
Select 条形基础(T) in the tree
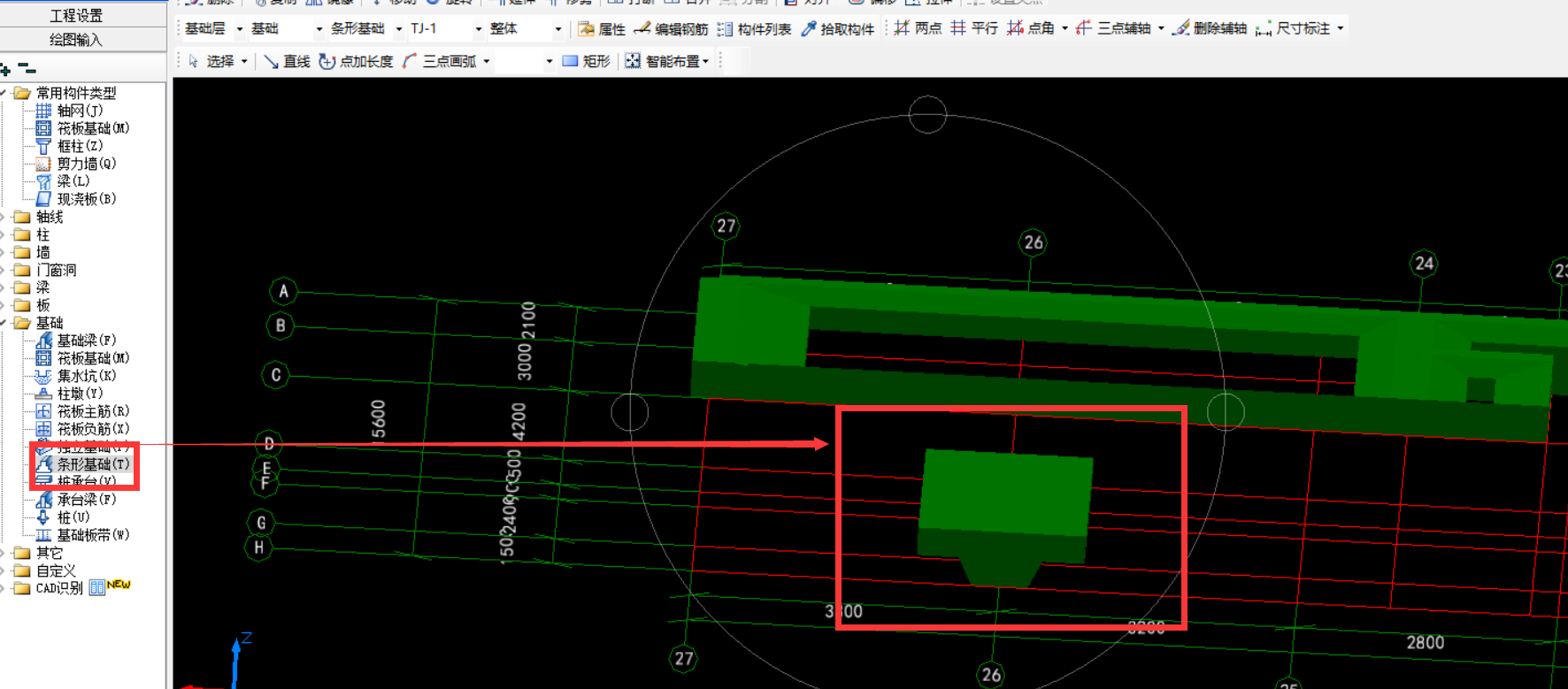pos(82,464)
